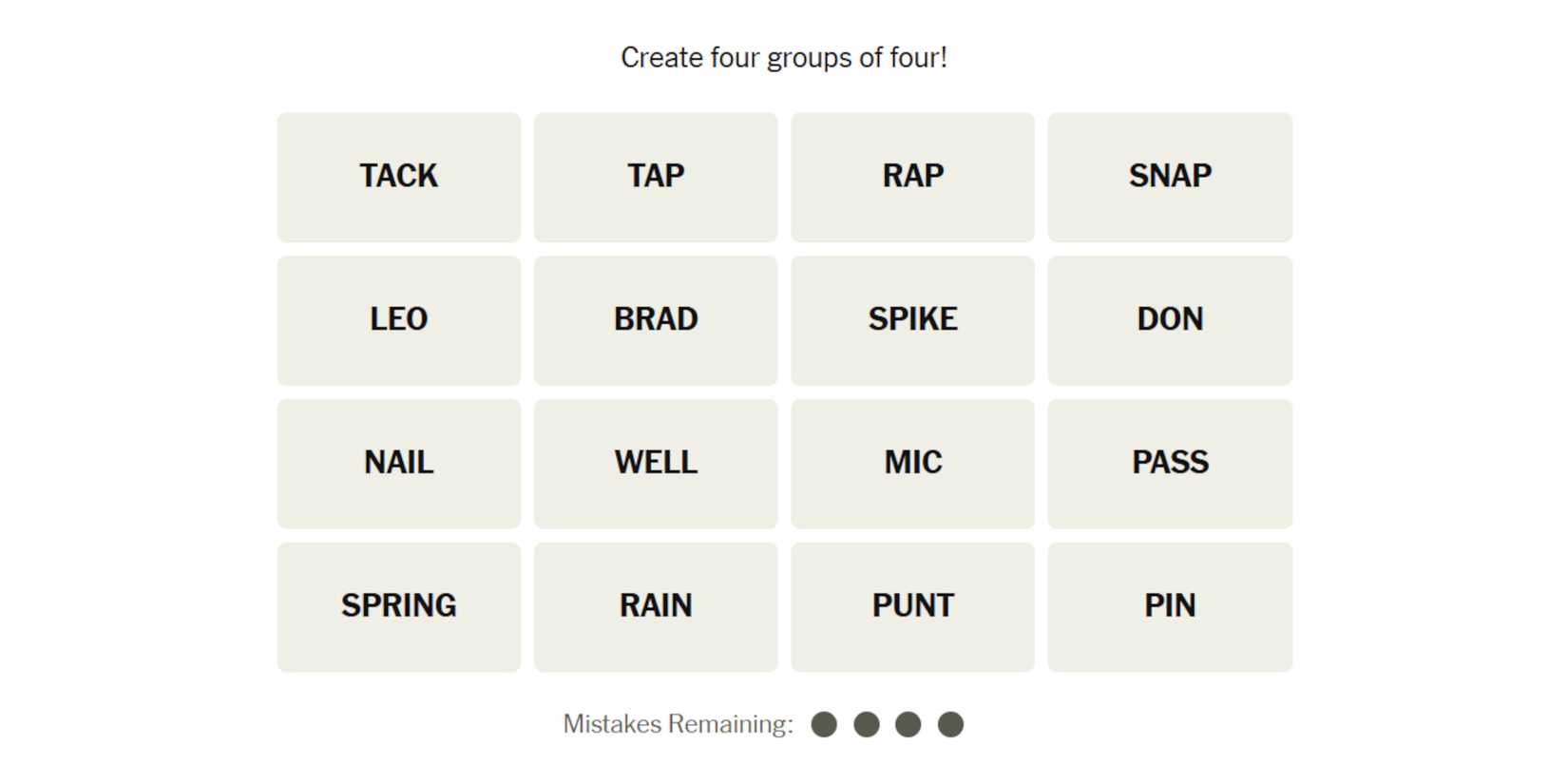
Task: Pick the SPIKE word card
Action: point(912,320)
